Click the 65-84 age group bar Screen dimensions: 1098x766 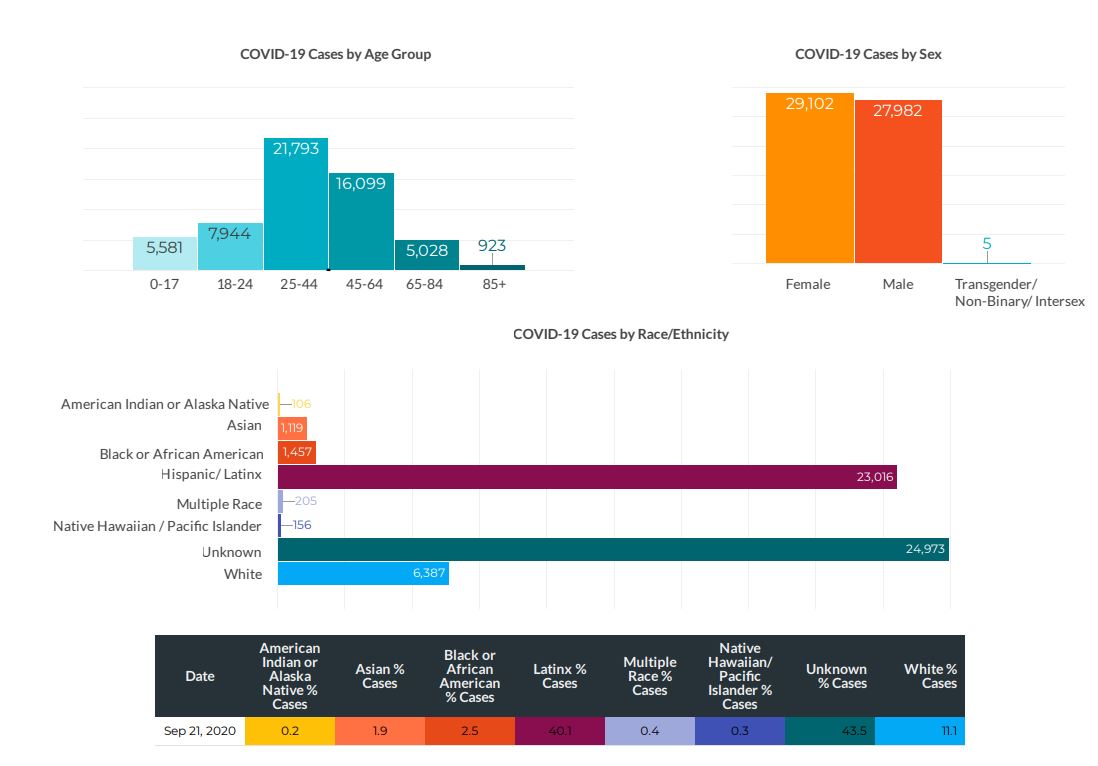[427, 256]
